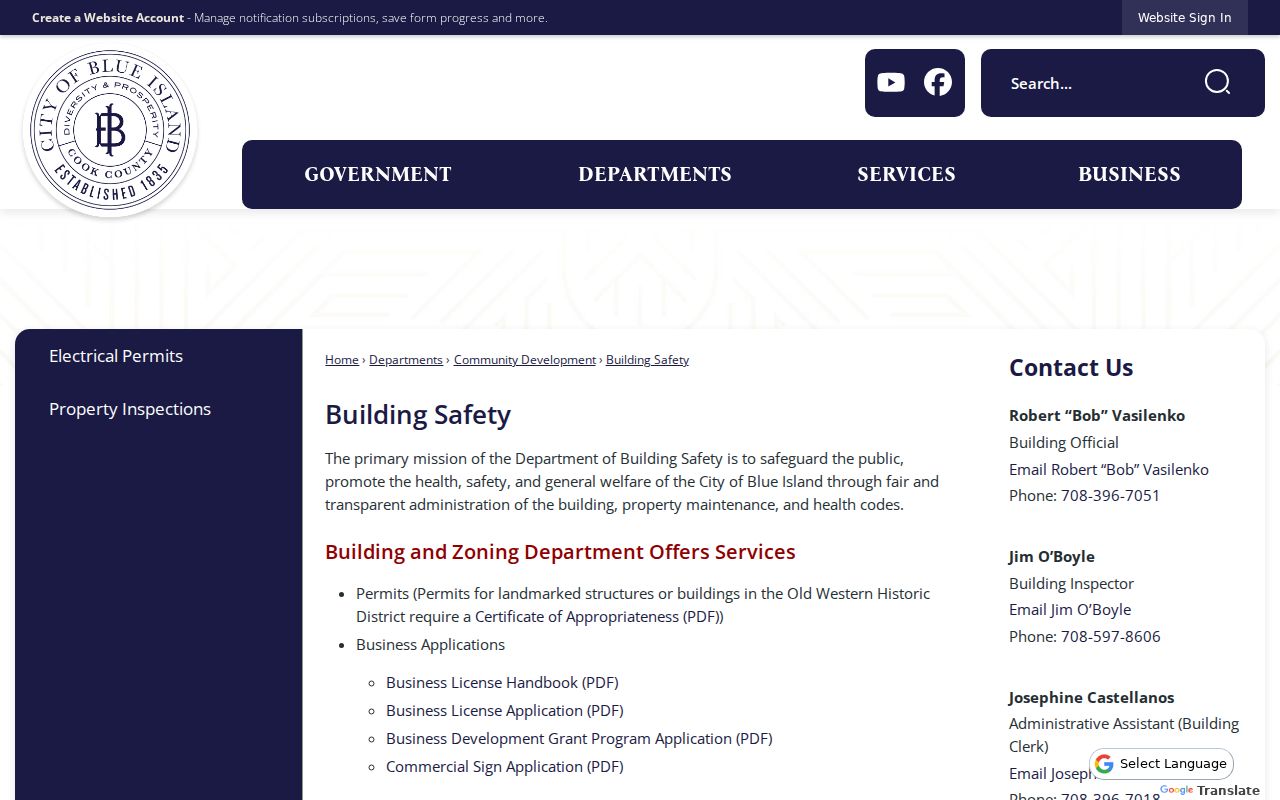
Task: Email Robert "Bob" Vasilenko
Action: click(x=1109, y=469)
